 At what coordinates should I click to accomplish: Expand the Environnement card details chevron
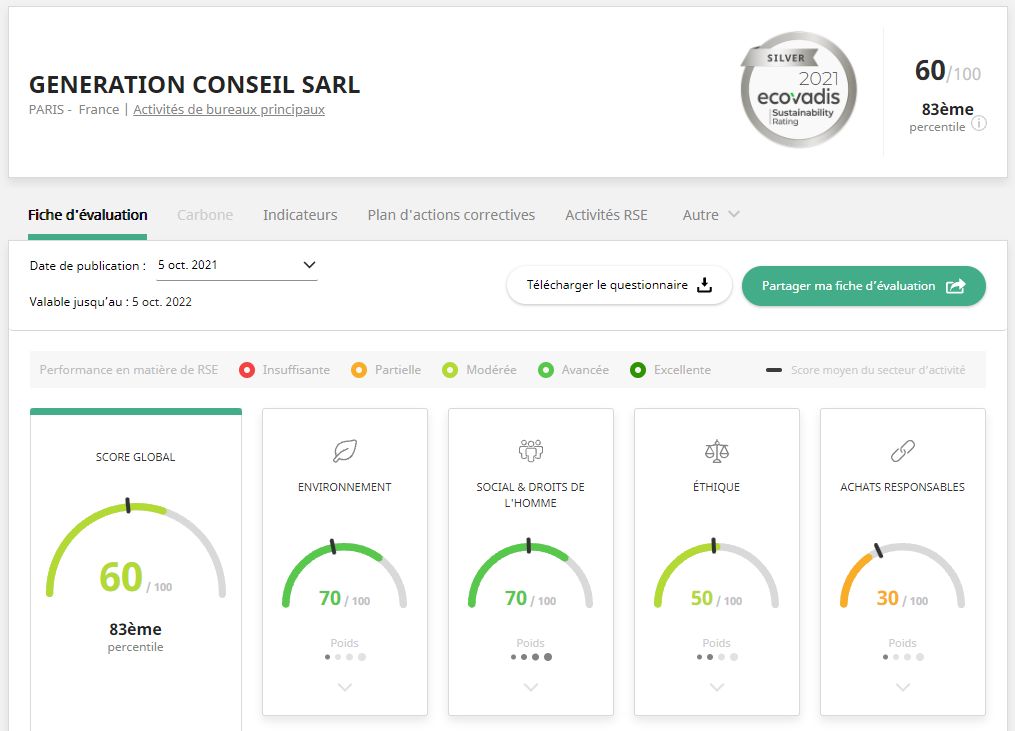pyautogui.click(x=345, y=687)
